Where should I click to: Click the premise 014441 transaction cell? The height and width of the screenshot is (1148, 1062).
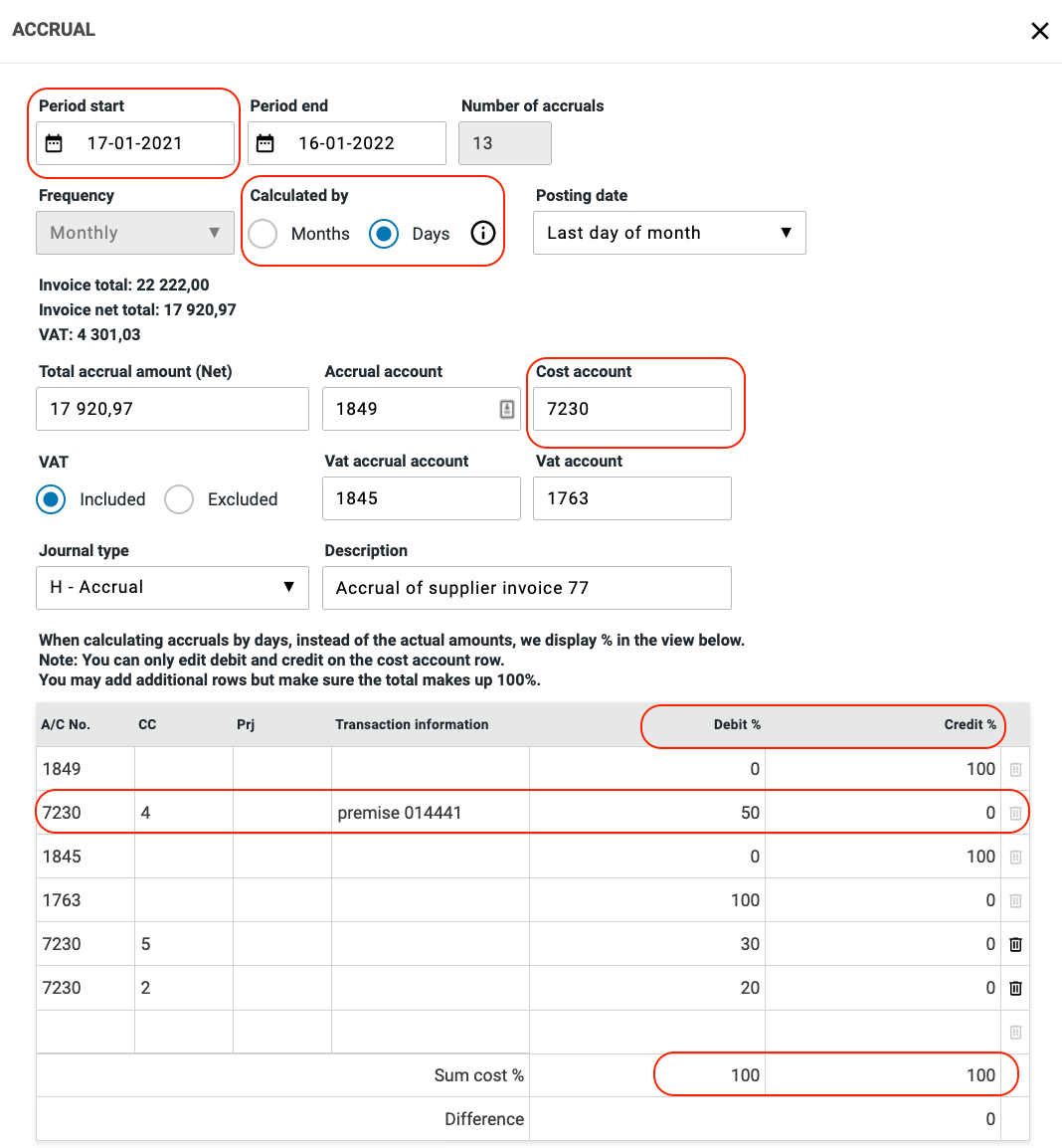coord(430,813)
